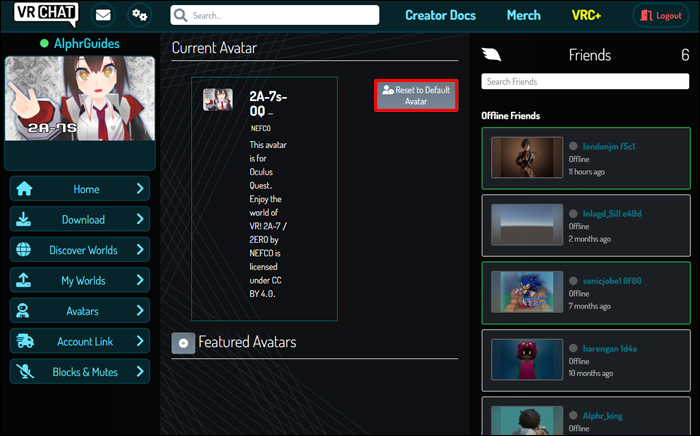
Task: Expand the Featured Avatars section
Action: click(x=183, y=343)
